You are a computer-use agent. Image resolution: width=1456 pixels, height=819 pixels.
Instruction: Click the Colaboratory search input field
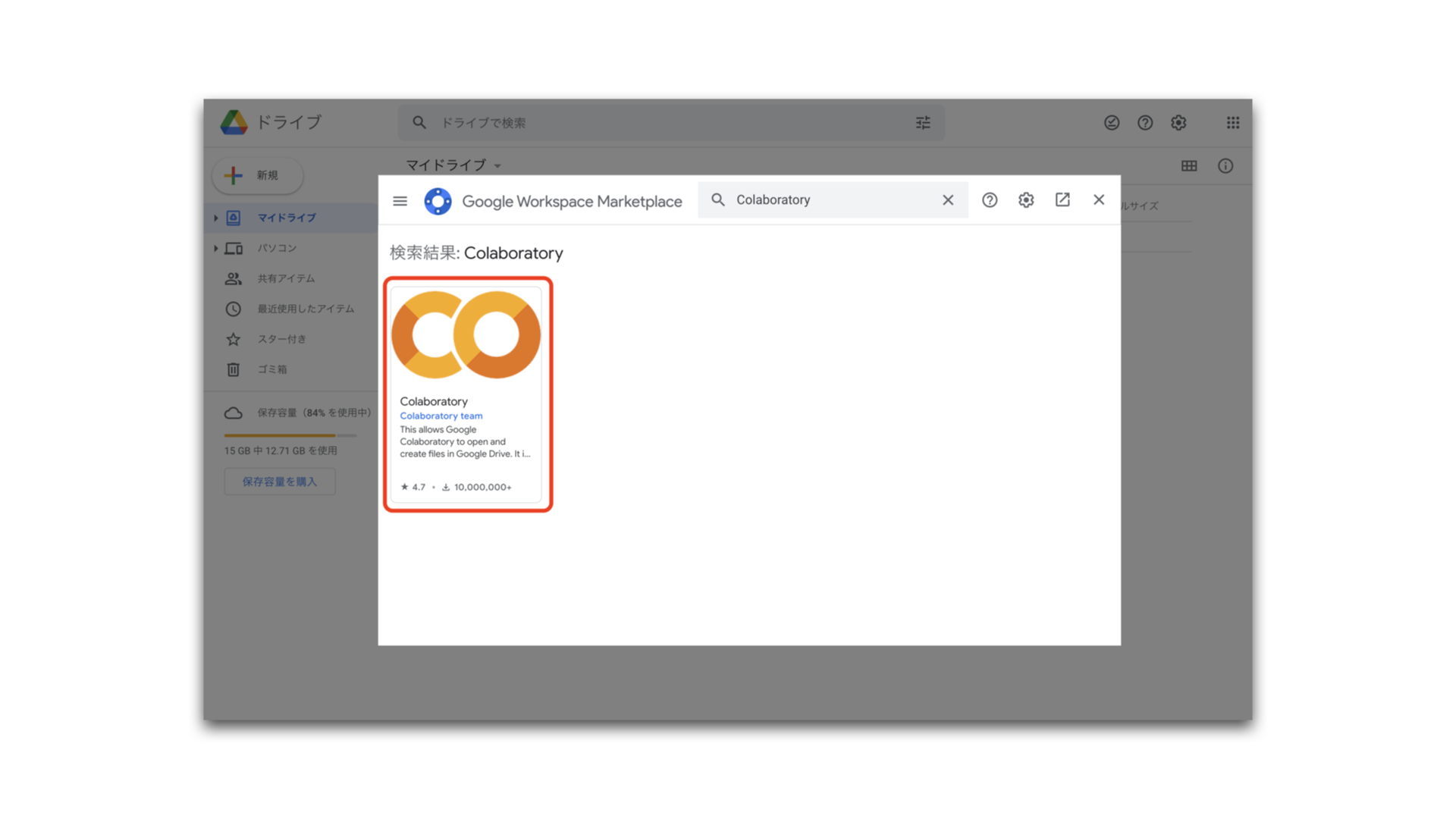[833, 200]
